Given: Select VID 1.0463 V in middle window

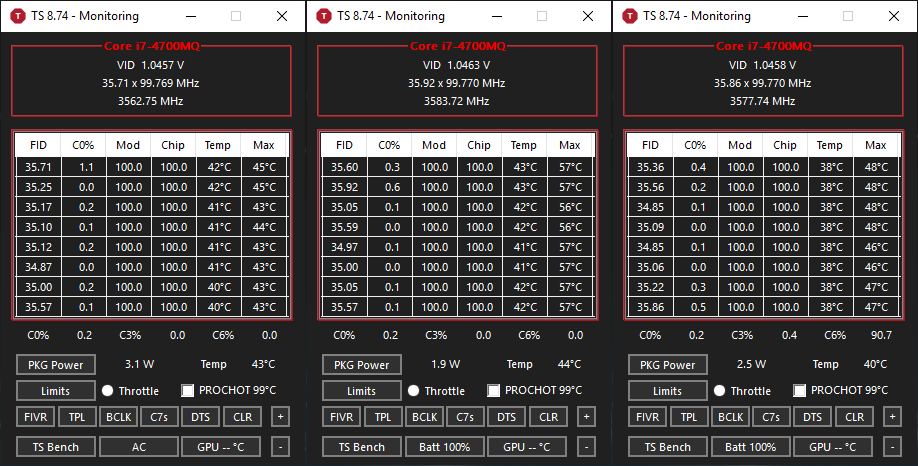Looking at the screenshot, I should (457, 65).
